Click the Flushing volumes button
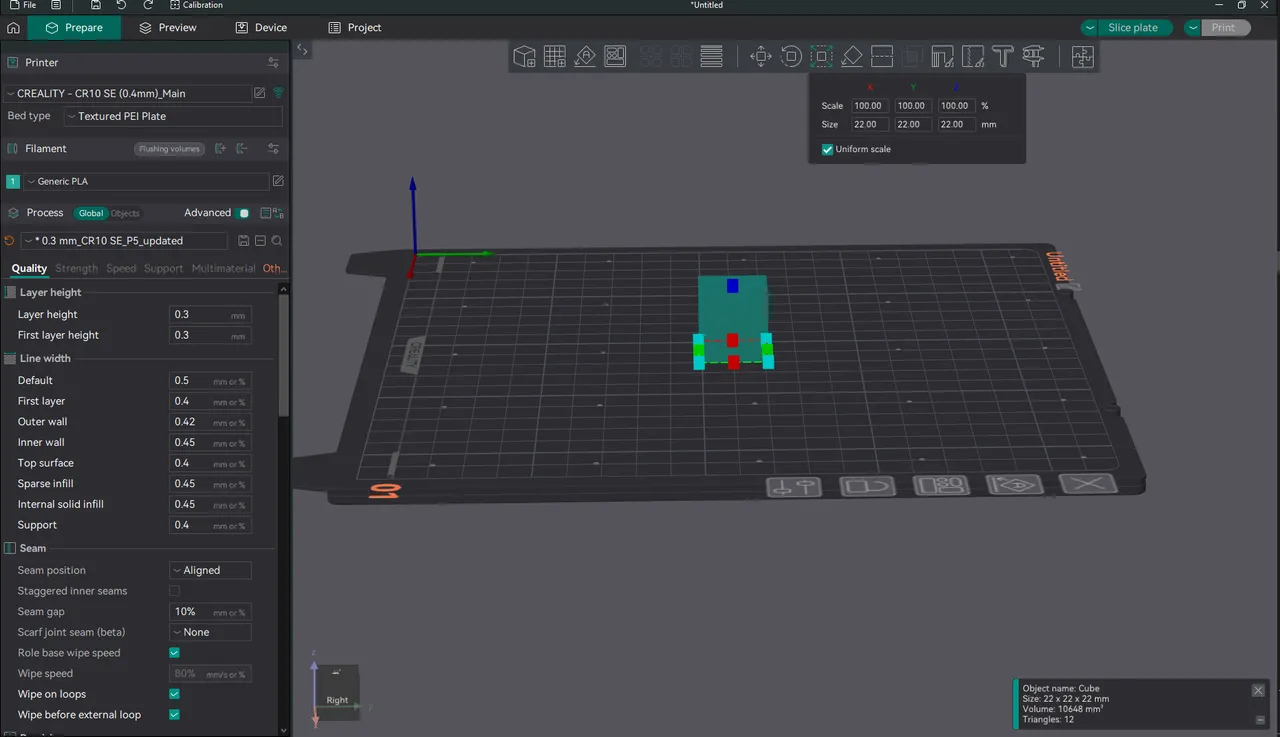This screenshot has width=1280, height=737. pyautogui.click(x=168, y=148)
